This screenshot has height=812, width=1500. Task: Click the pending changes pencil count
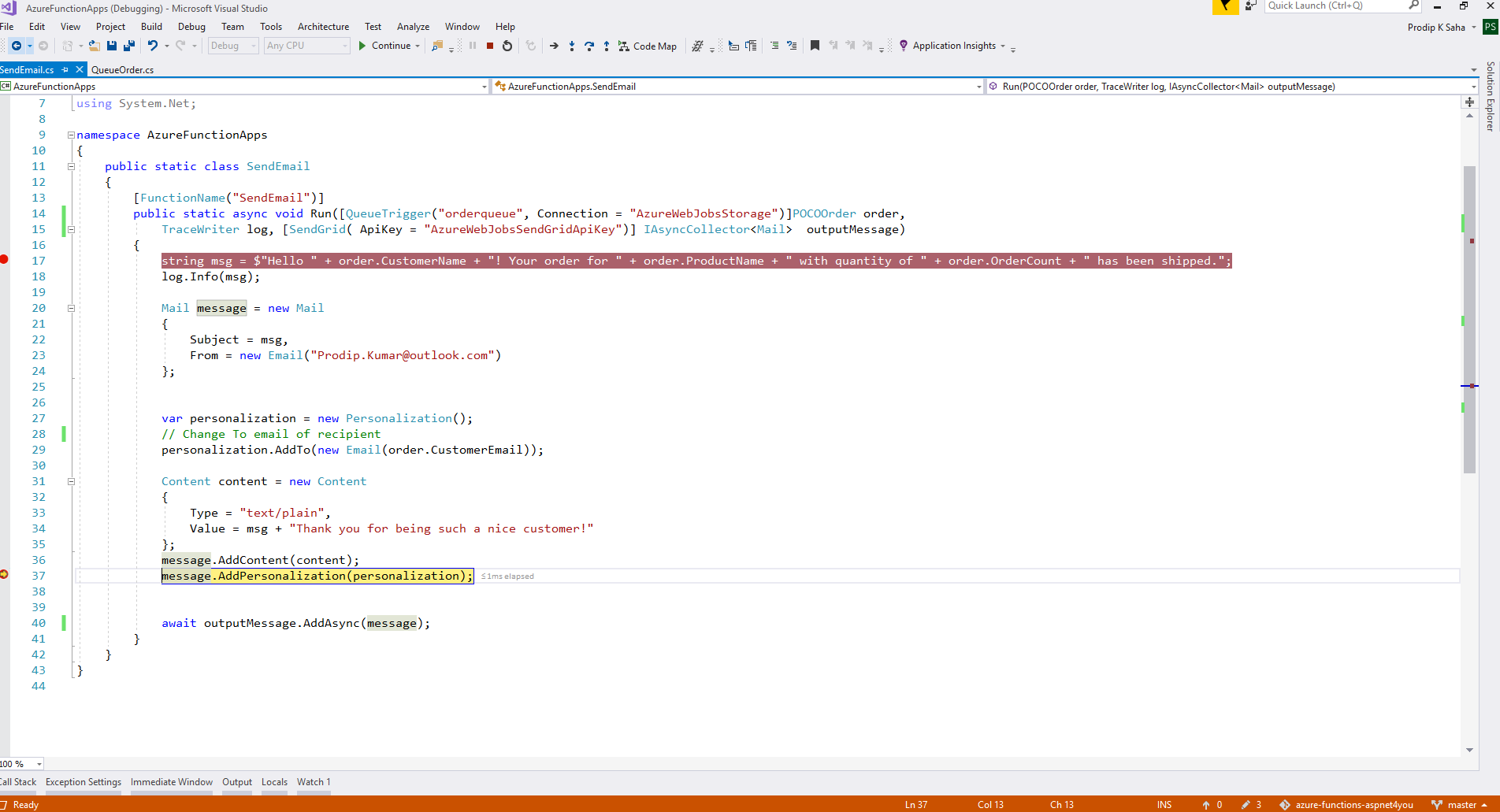pyautogui.click(x=1252, y=805)
